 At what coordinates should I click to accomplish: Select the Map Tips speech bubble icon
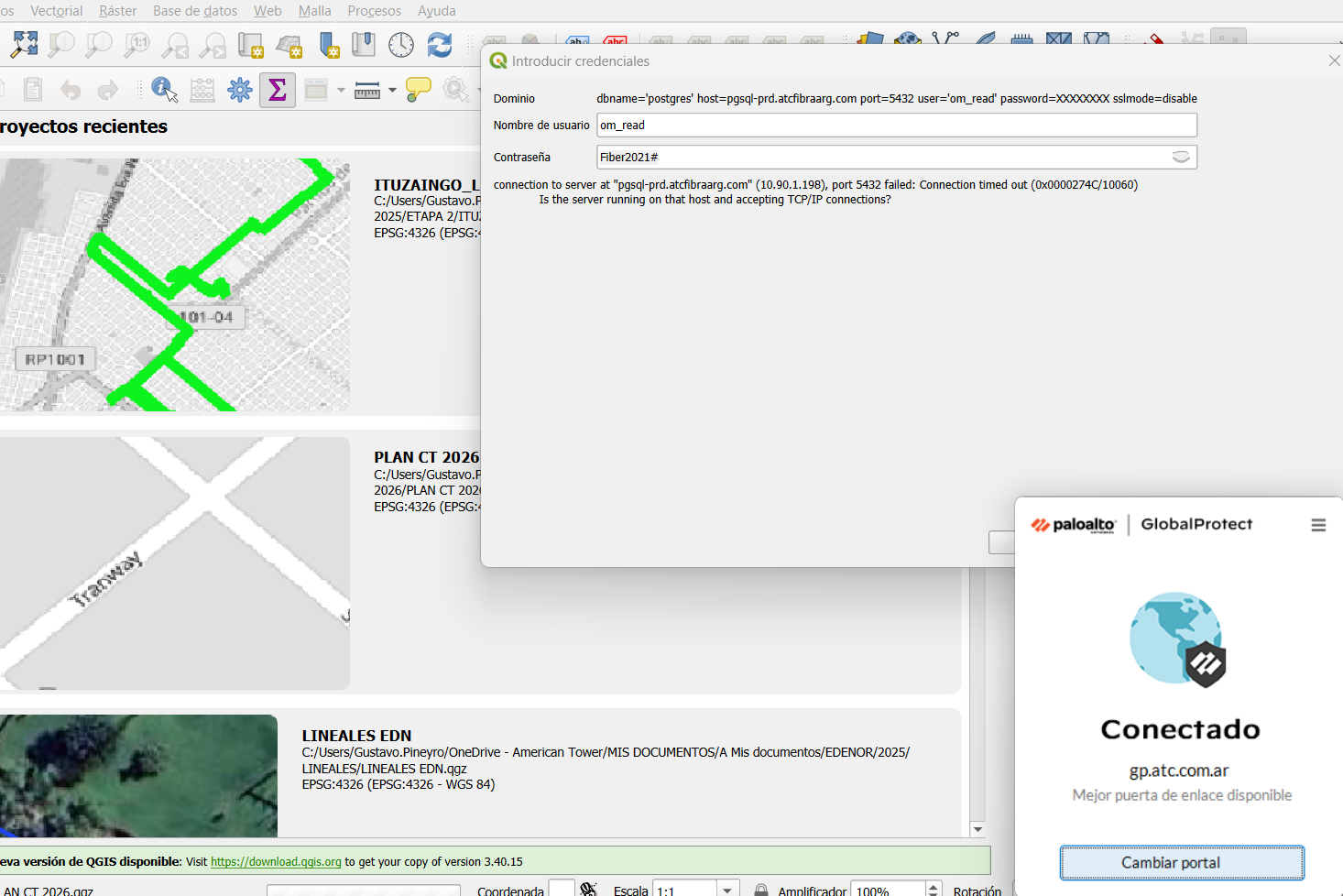point(419,89)
